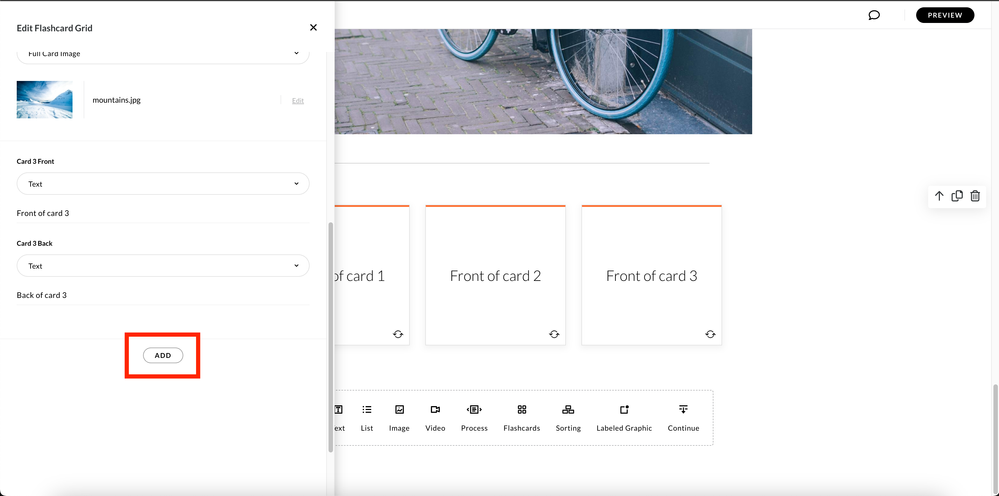Duplicate the flashcard block

pyautogui.click(x=957, y=196)
